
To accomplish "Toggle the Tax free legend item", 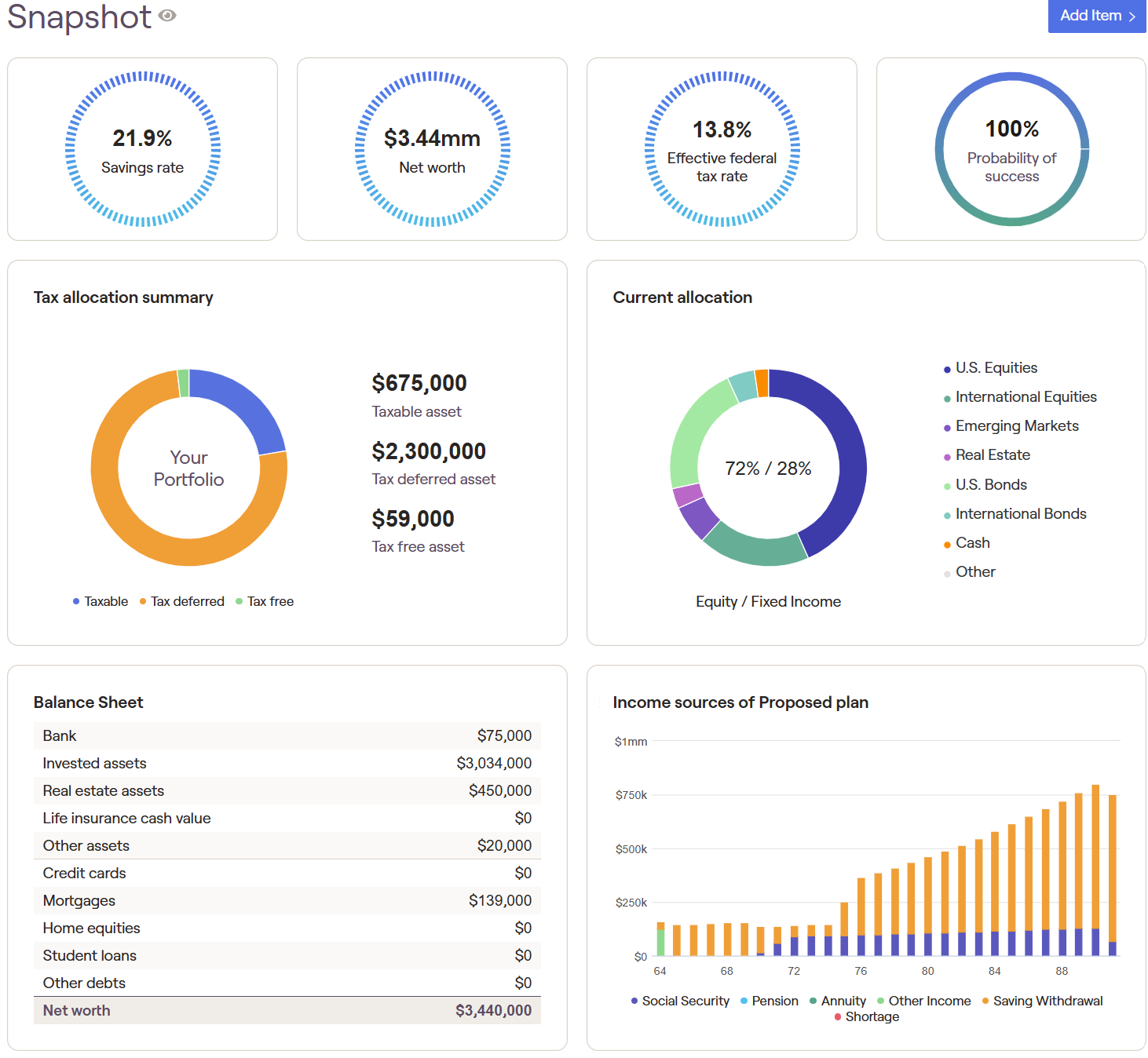I will click(265, 601).
